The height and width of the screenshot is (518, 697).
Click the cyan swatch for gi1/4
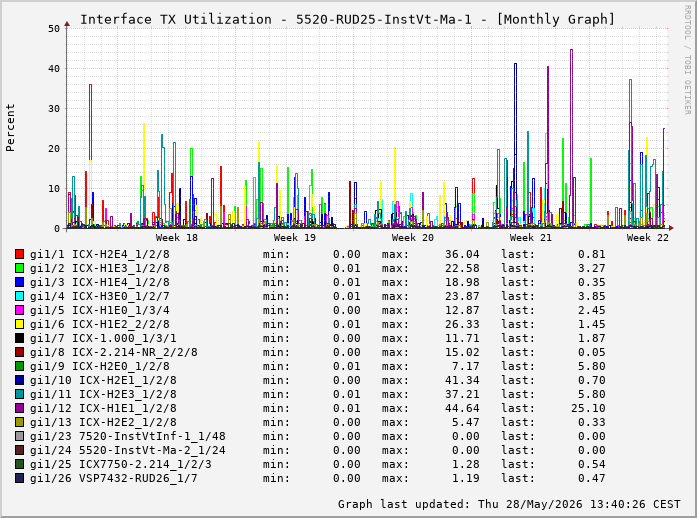19,296
